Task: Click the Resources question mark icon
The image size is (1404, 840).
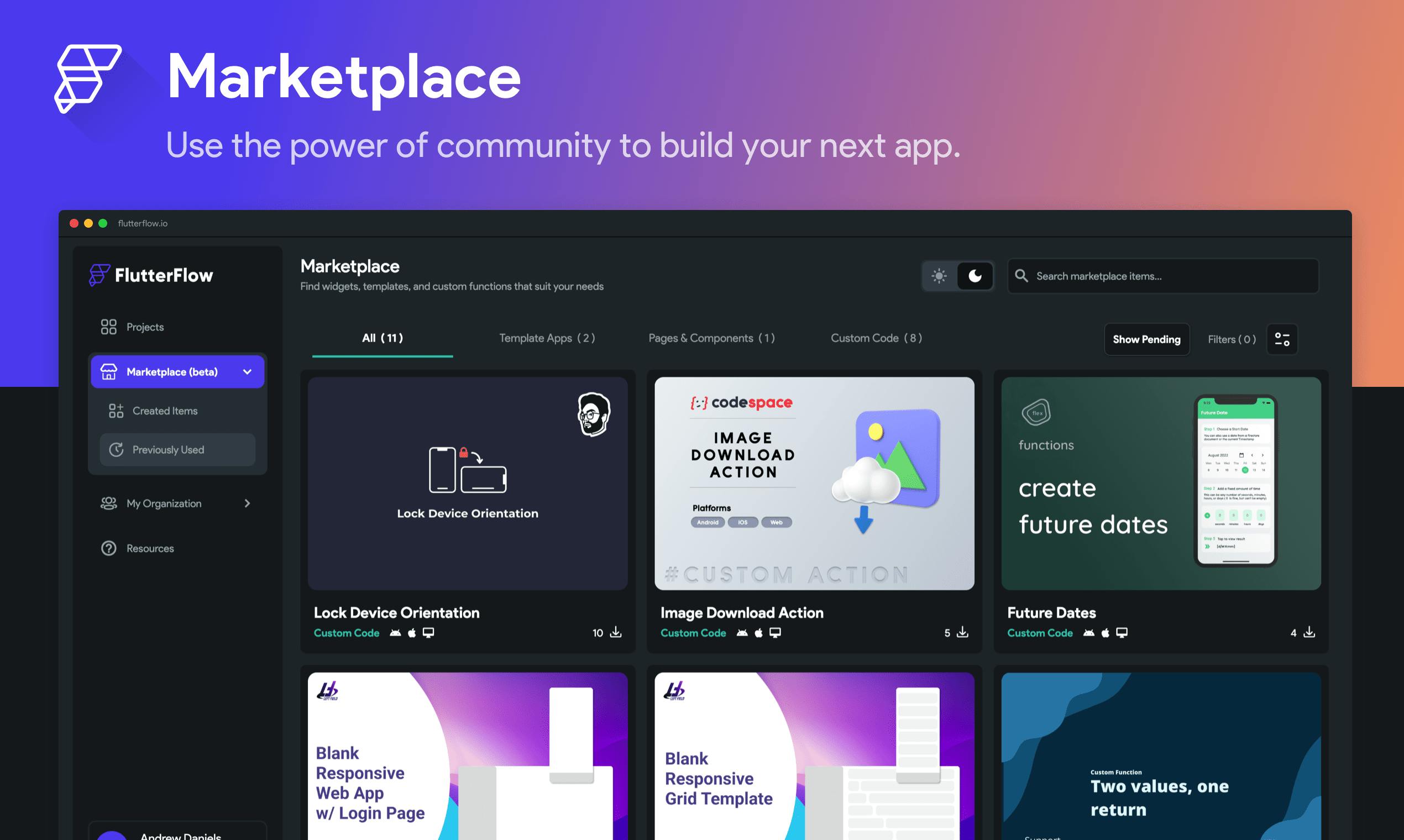Action: tap(109, 548)
